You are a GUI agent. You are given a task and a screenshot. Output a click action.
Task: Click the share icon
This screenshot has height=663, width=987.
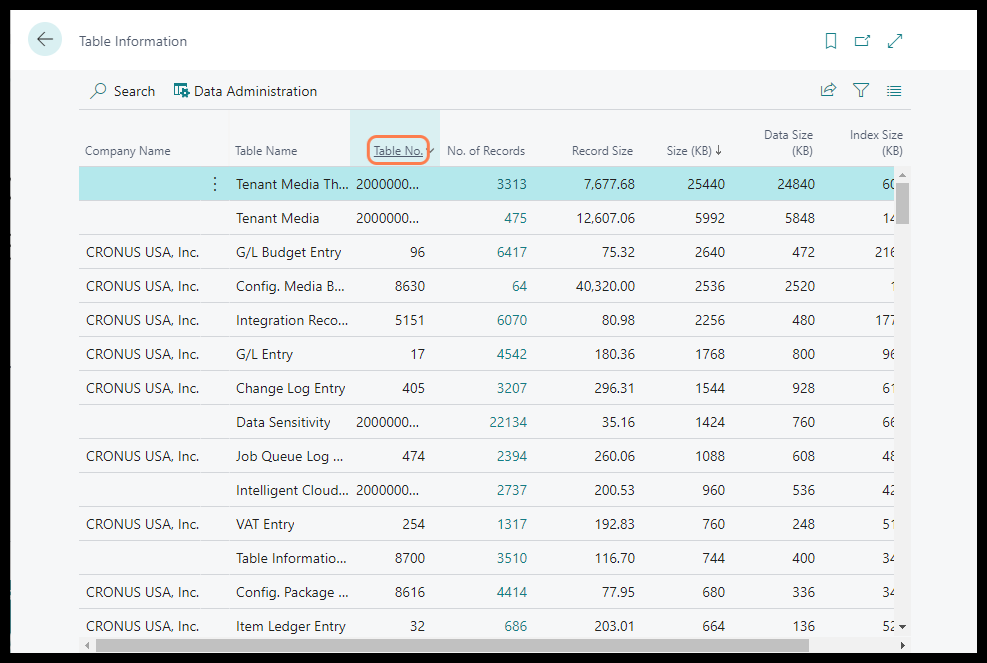828,91
